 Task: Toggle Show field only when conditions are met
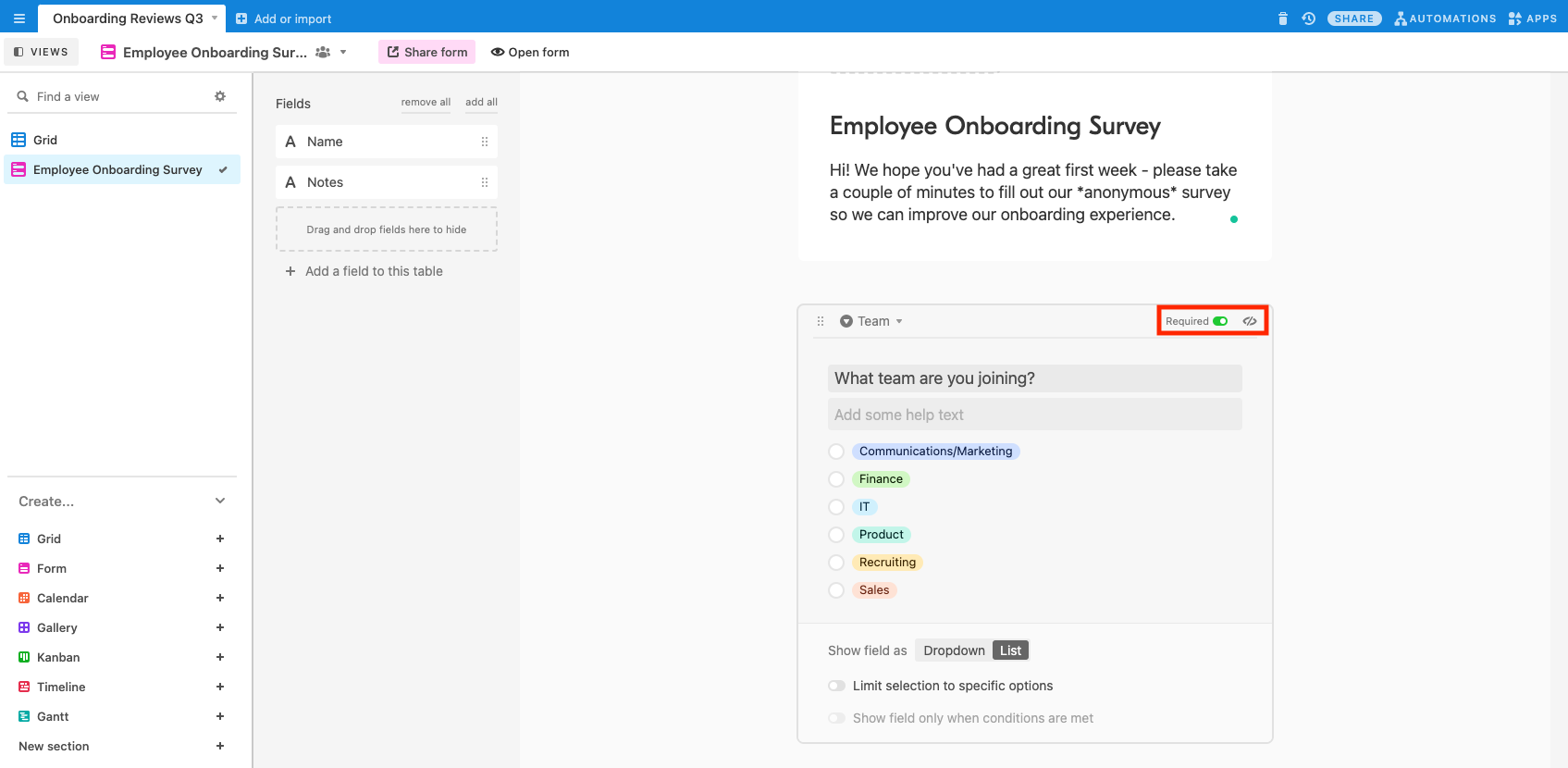point(837,718)
